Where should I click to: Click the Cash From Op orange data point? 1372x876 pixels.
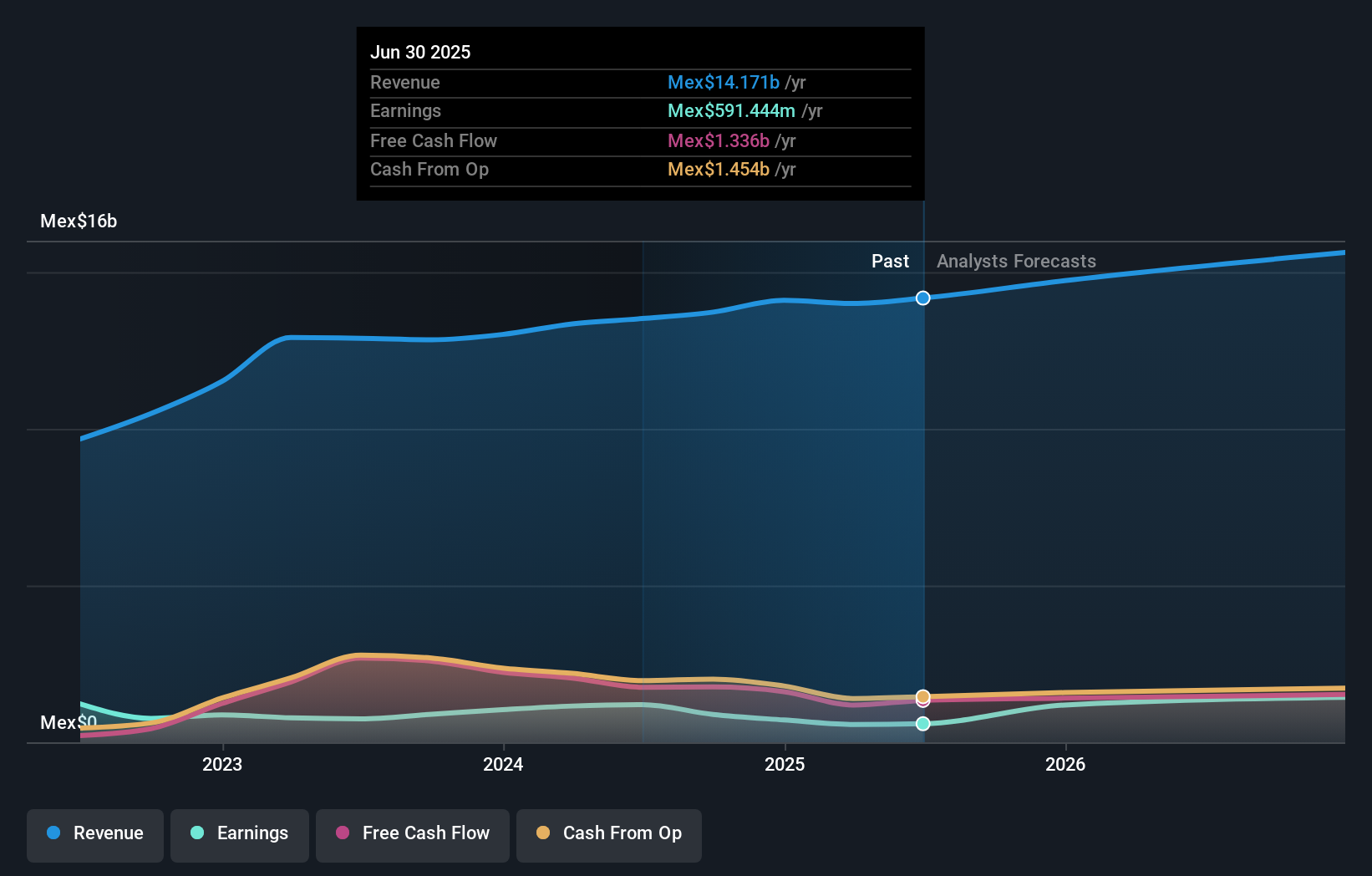922,696
